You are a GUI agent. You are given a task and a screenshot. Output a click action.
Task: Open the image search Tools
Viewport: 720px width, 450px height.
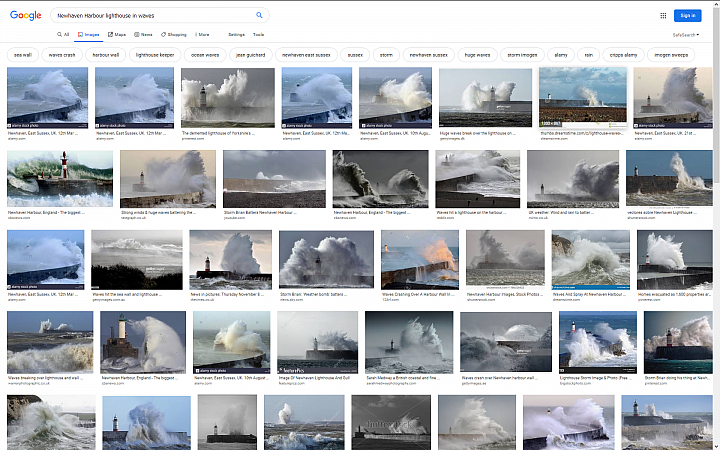(x=259, y=34)
